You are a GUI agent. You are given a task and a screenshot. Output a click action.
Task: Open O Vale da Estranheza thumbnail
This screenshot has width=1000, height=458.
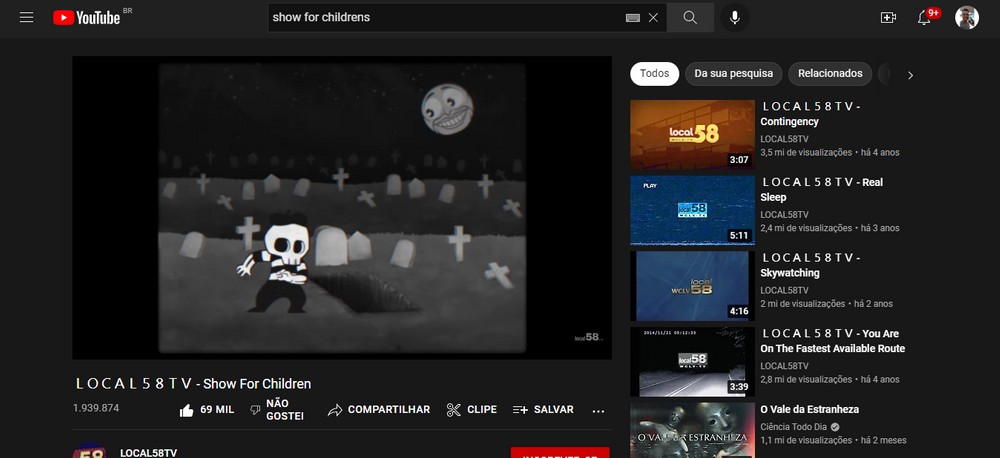[692, 430]
